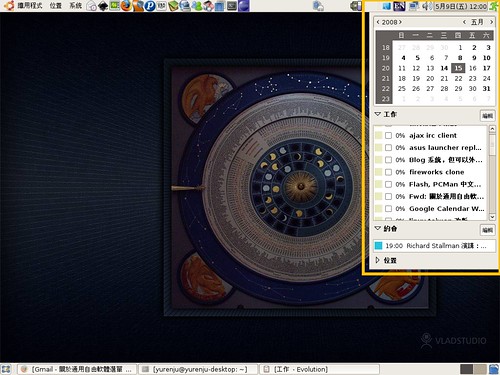
Task: Click the color swatch beside 'fireworks clone'
Action: [x=378, y=172]
